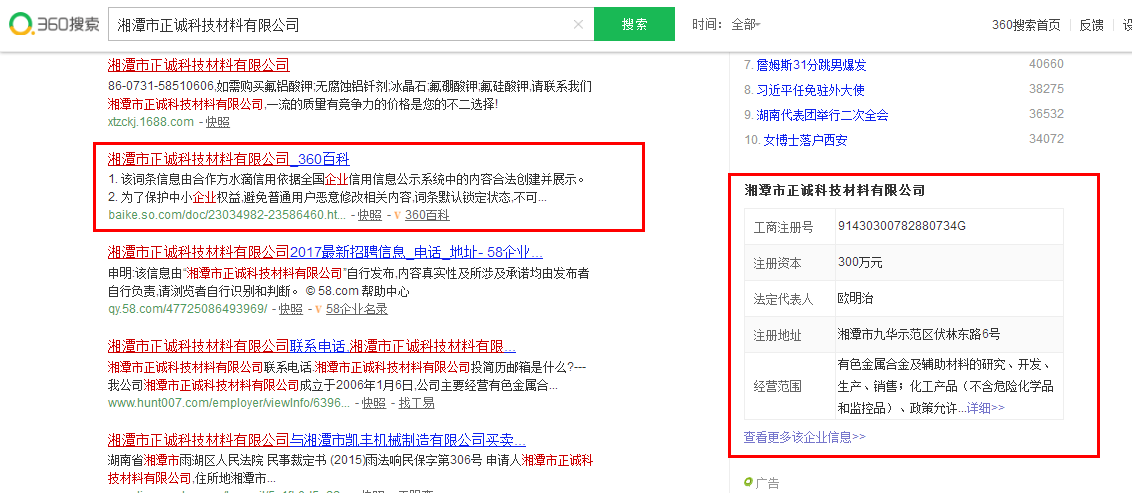Go to 360搜索首页
1132x493 pixels.
coord(1026,25)
